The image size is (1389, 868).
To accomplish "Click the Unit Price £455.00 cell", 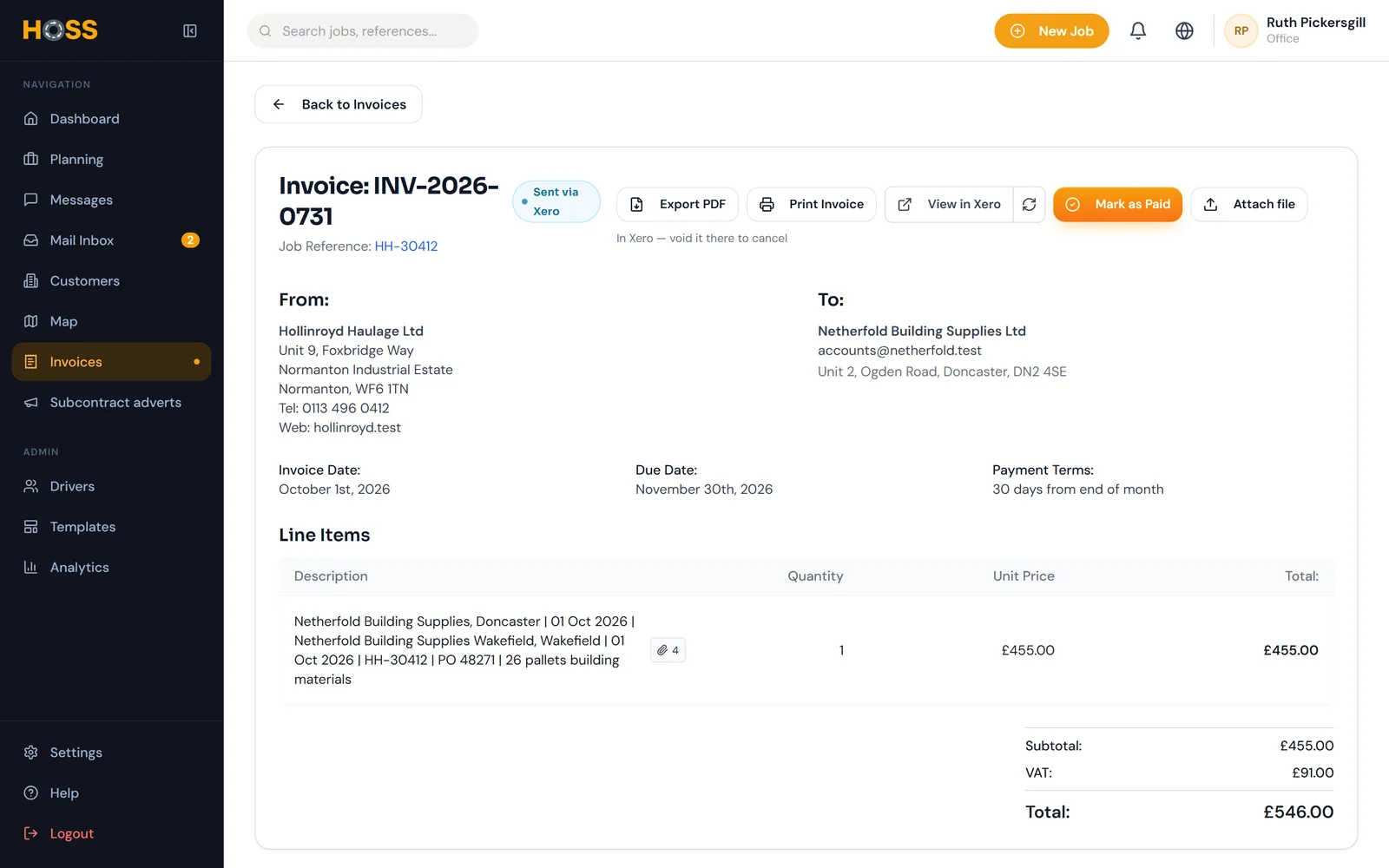I will [x=1028, y=650].
